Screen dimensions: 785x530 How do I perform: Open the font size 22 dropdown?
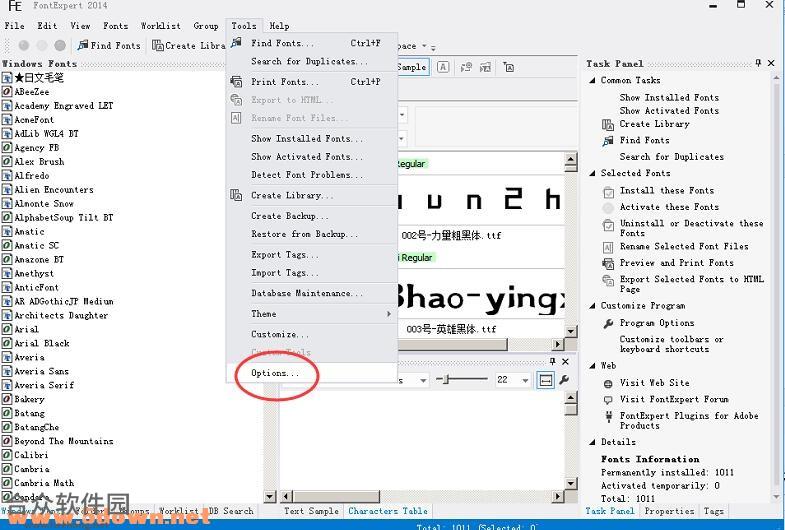(525, 380)
